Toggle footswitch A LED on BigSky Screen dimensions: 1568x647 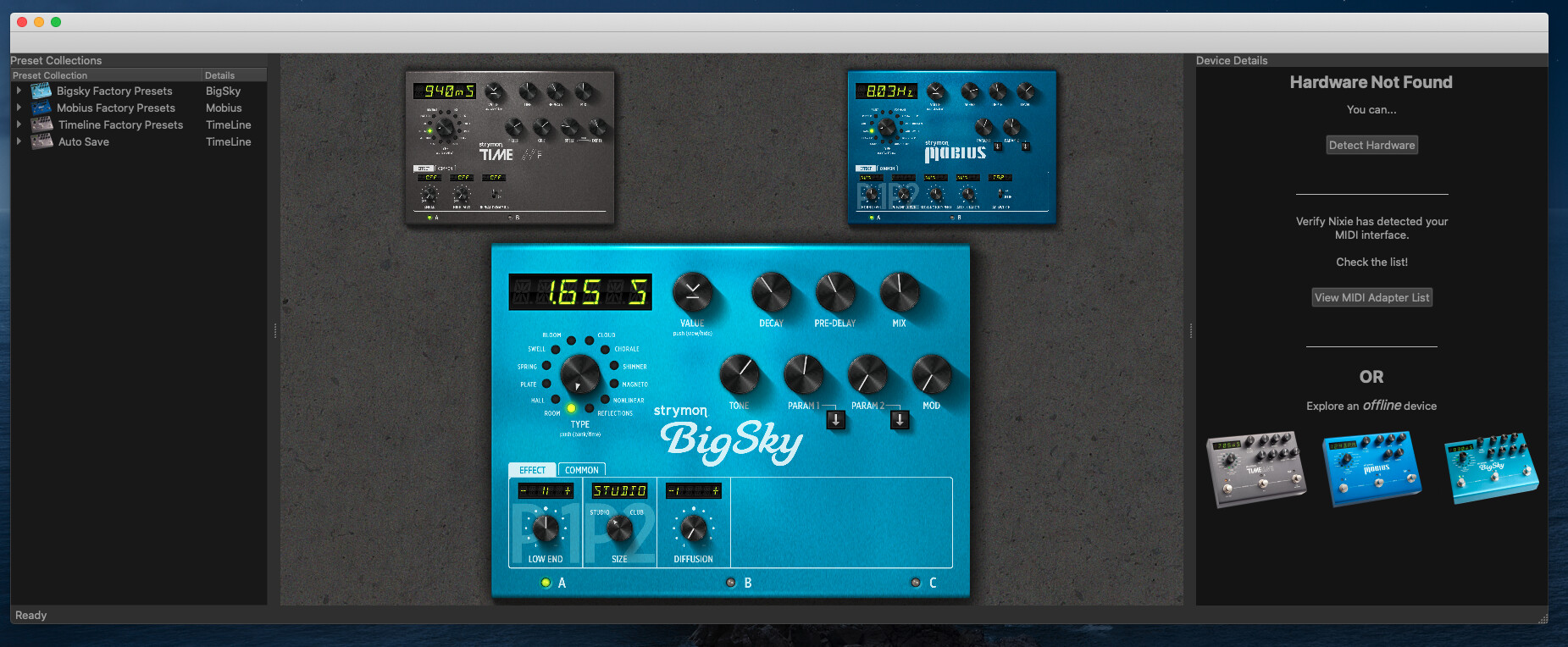(546, 583)
